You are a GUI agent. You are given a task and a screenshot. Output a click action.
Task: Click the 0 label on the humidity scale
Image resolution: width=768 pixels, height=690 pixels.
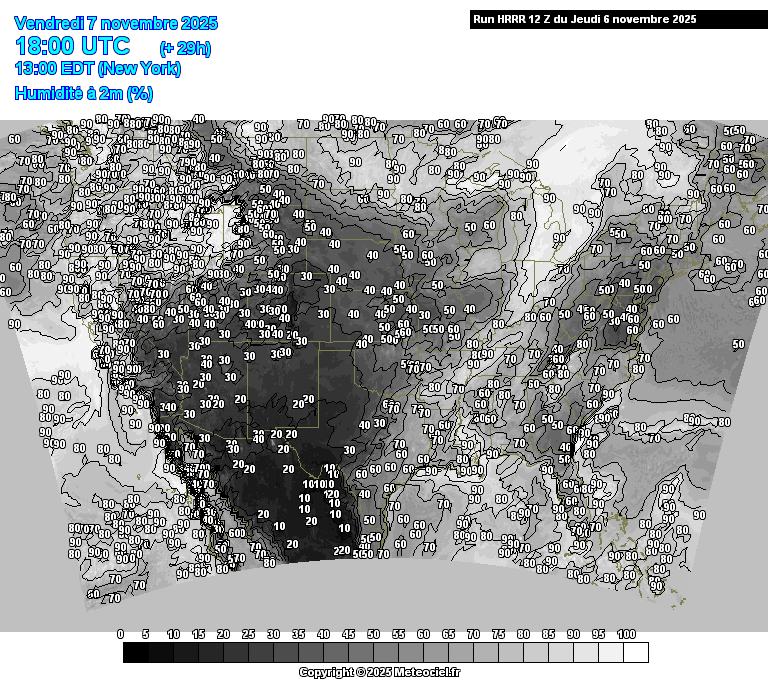point(121,634)
